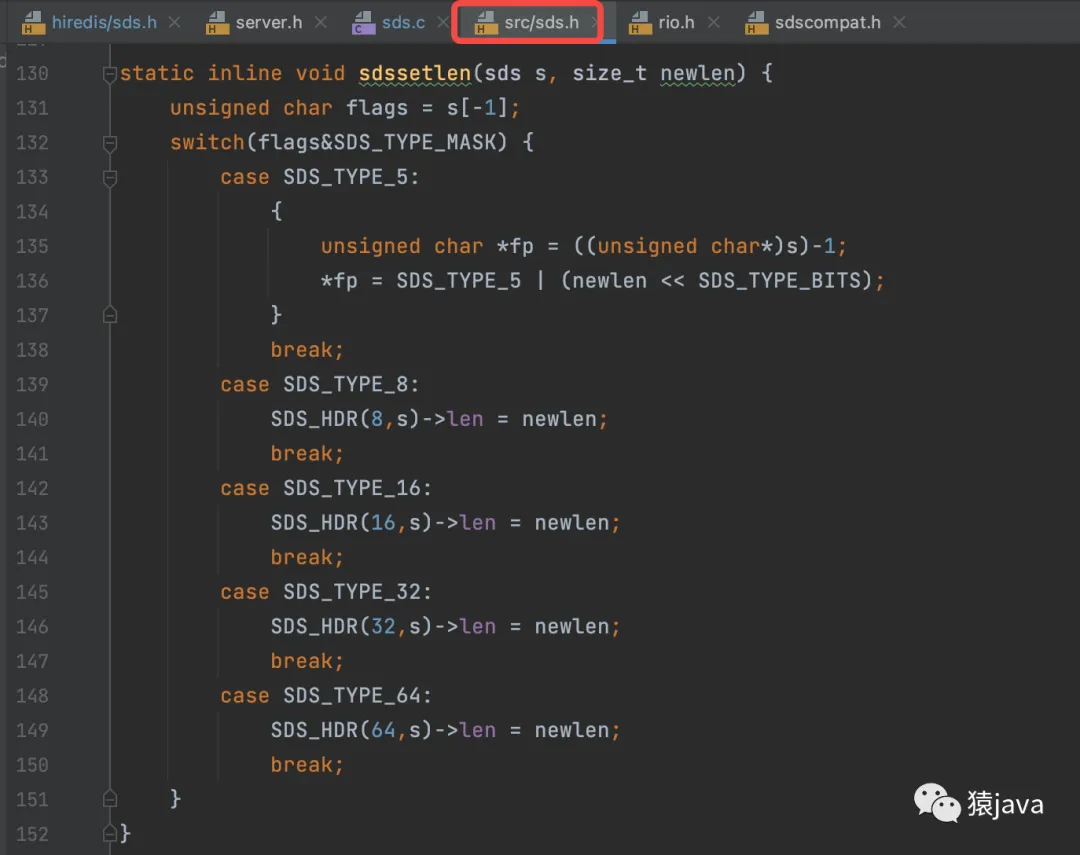Image resolution: width=1080 pixels, height=855 pixels.
Task: Click the header file icon on sdscompat.h tab
Action: pos(756,23)
